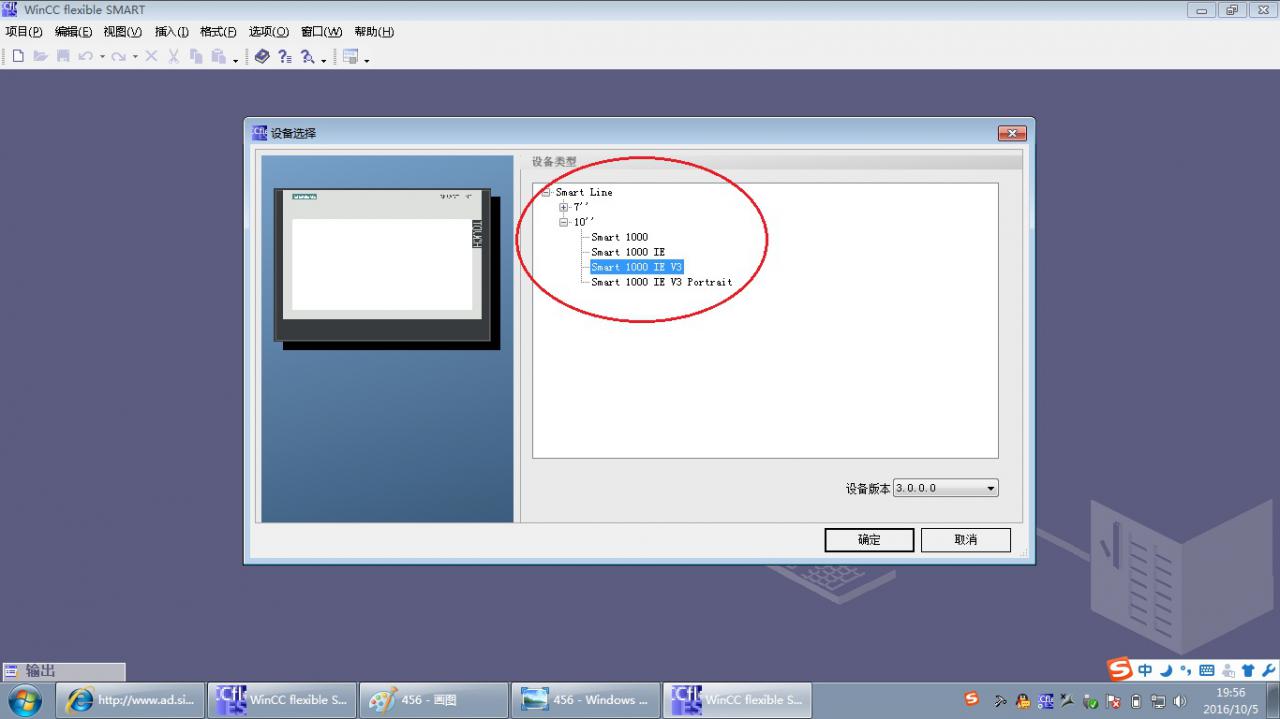Open the 编辑(E) menu

tap(73, 32)
